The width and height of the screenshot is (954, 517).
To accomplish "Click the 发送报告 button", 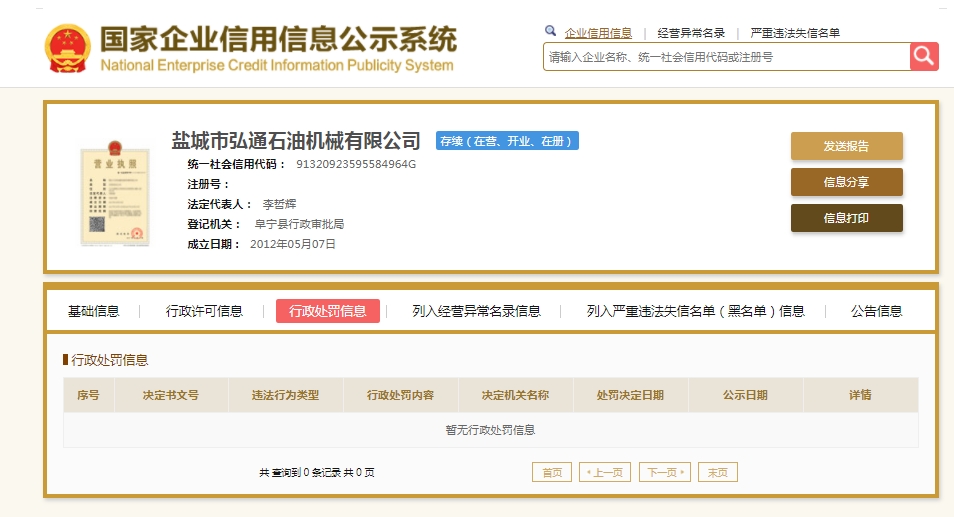I will (846, 146).
